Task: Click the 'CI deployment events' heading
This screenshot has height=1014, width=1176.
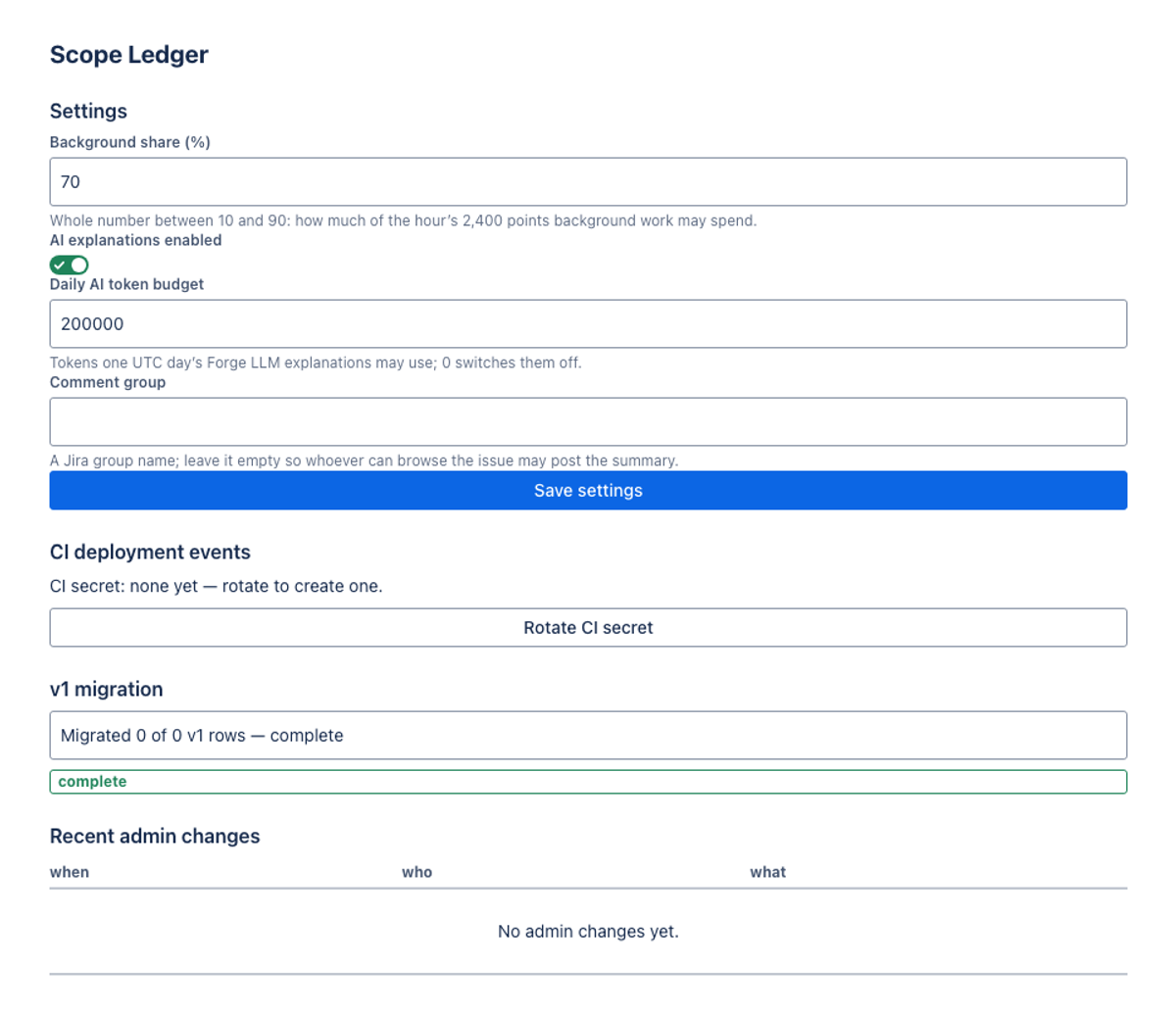Action: [x=150, y=552]
